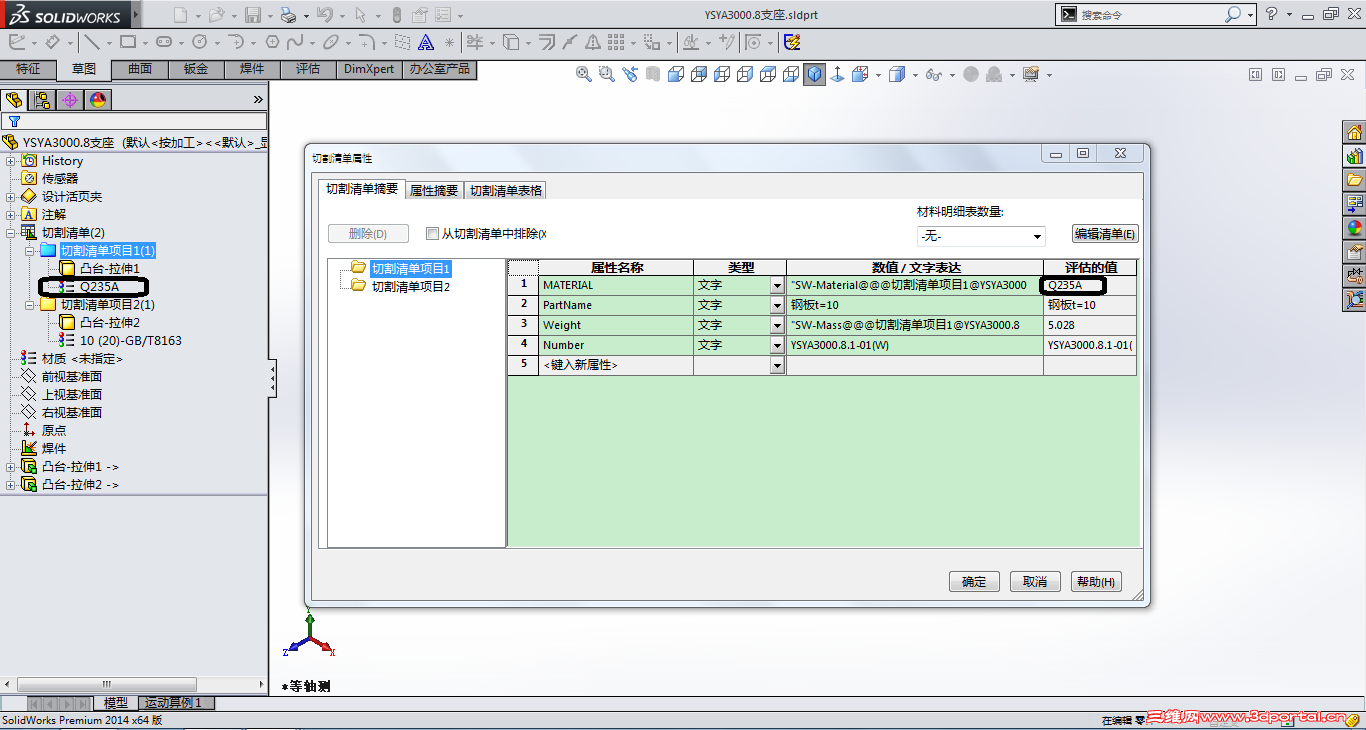This screenshot has height=730, width=1366.
Task: Select 原点 in feature tree
Action: 54,431
